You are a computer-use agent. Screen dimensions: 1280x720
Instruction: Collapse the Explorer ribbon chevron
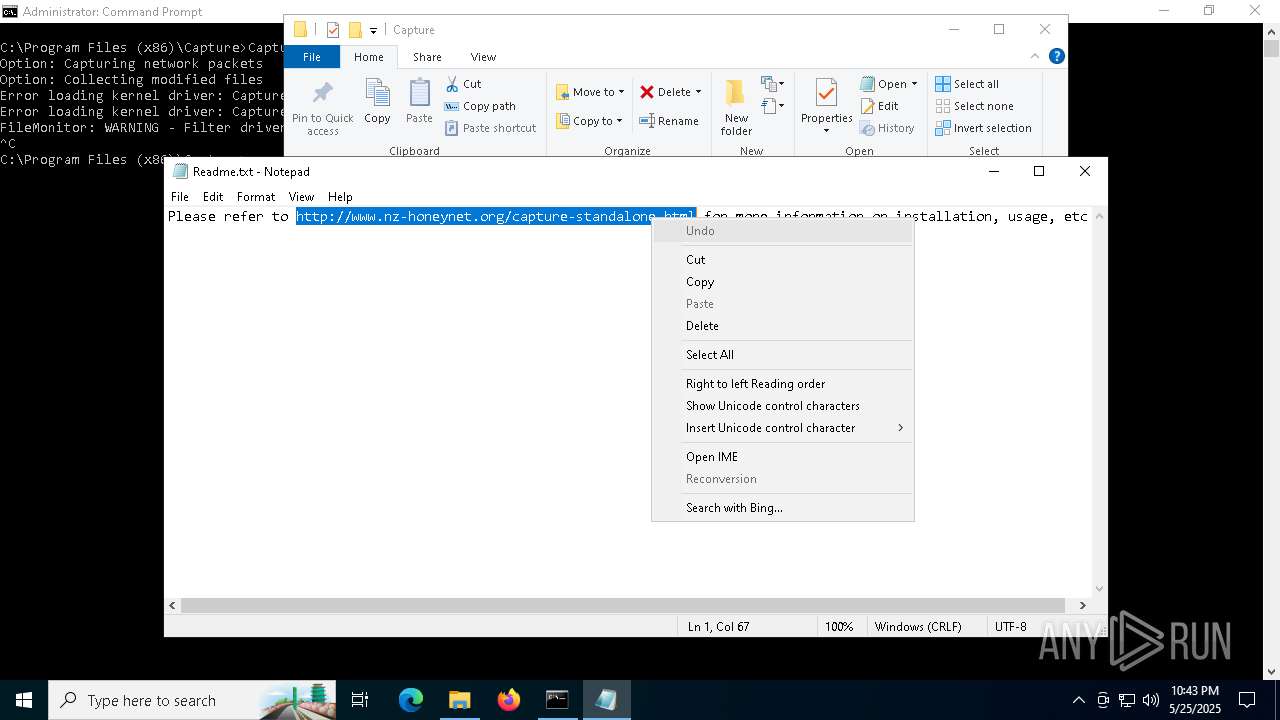click(x=1035, y=57)
